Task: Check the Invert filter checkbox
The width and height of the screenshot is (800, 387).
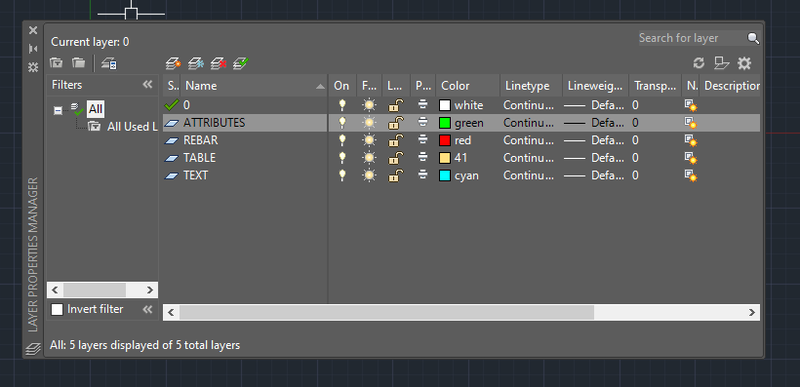Action: [57, 309]
